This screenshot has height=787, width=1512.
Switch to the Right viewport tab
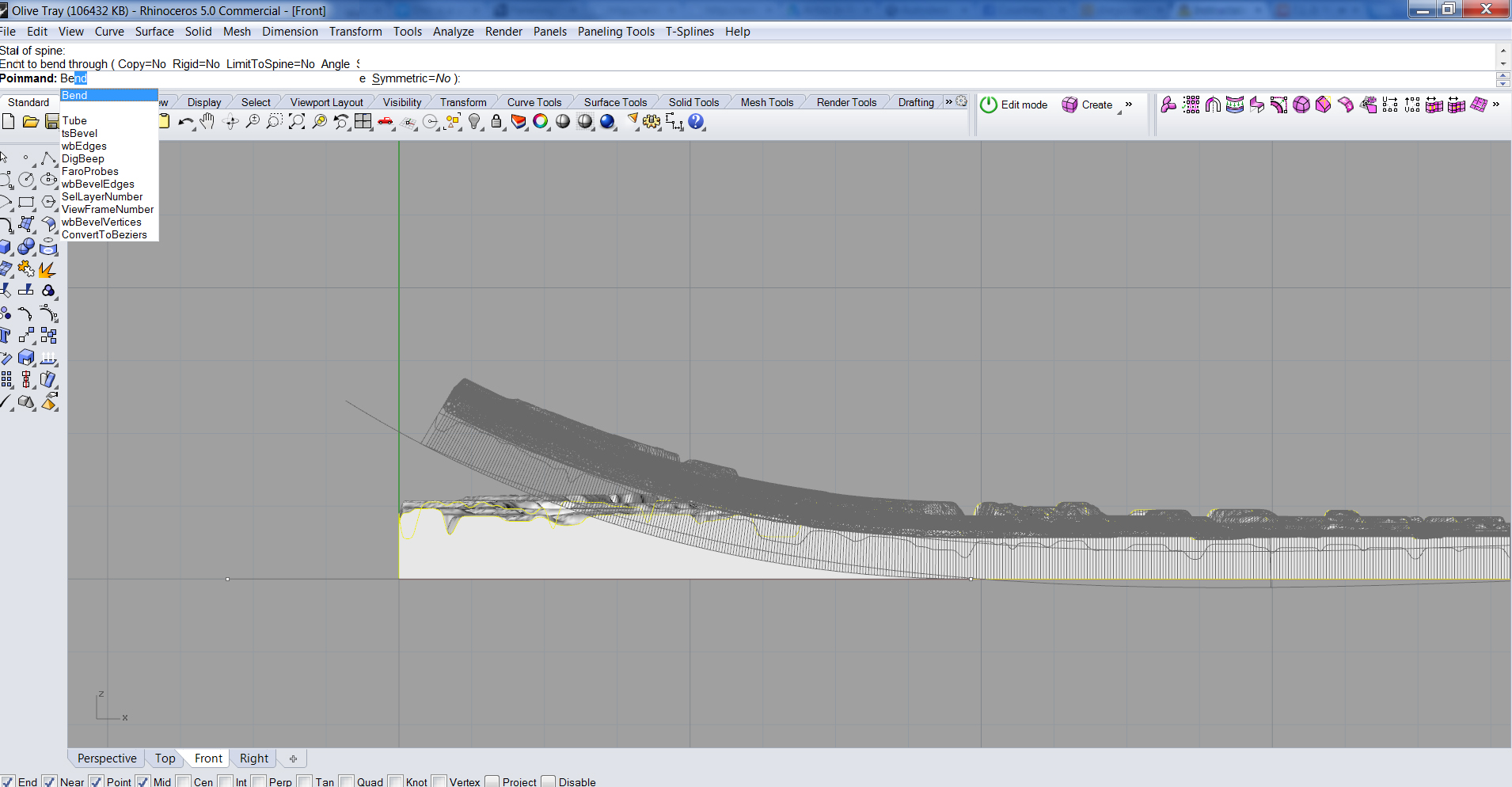tap(254, 758)
